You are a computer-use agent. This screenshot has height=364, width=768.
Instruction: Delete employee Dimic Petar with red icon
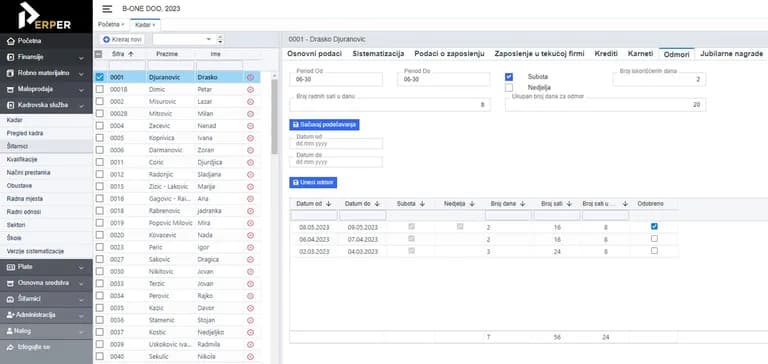[x=250, y=90]
